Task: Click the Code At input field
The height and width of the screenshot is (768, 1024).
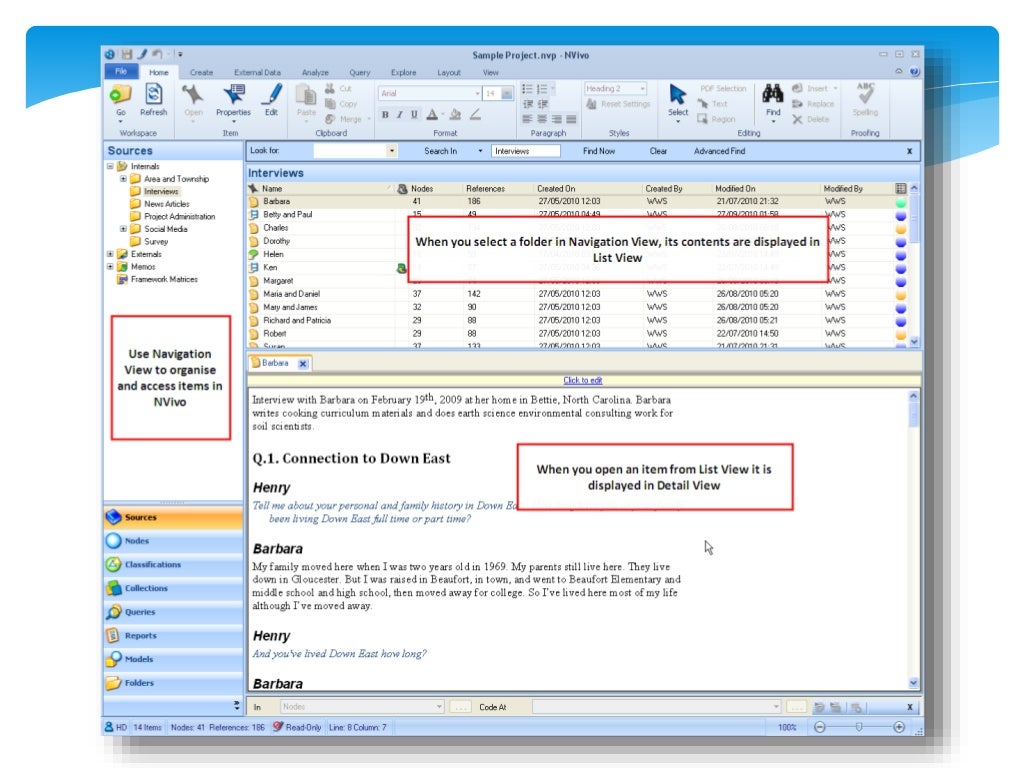Action: [656, 707]
